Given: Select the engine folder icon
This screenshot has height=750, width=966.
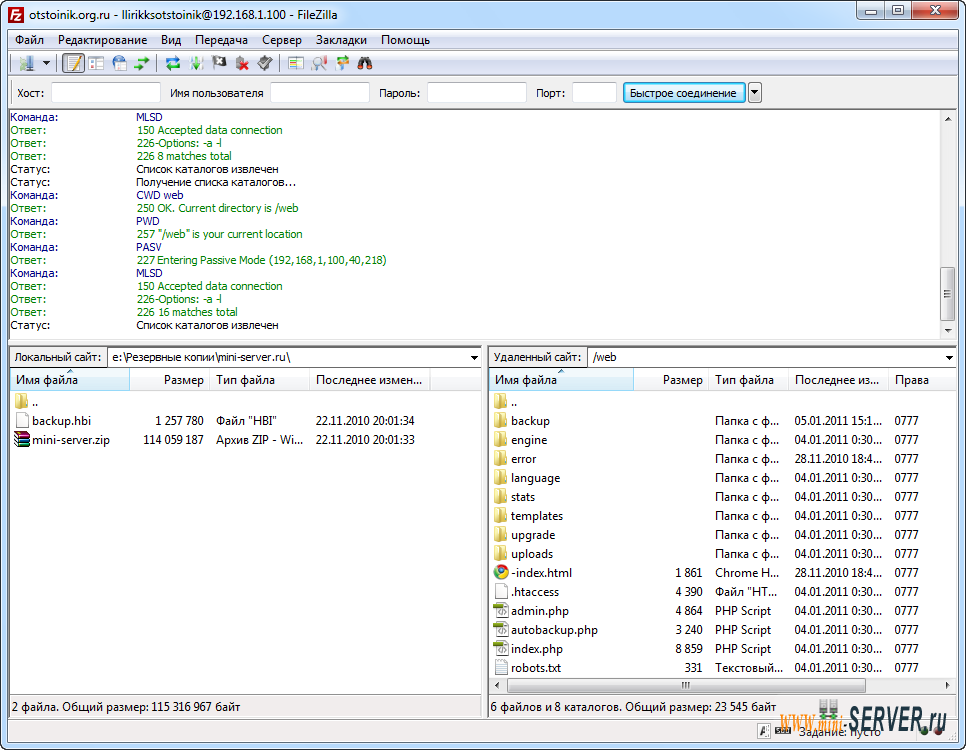Looking at the screenshot, I should coord(501,439).
